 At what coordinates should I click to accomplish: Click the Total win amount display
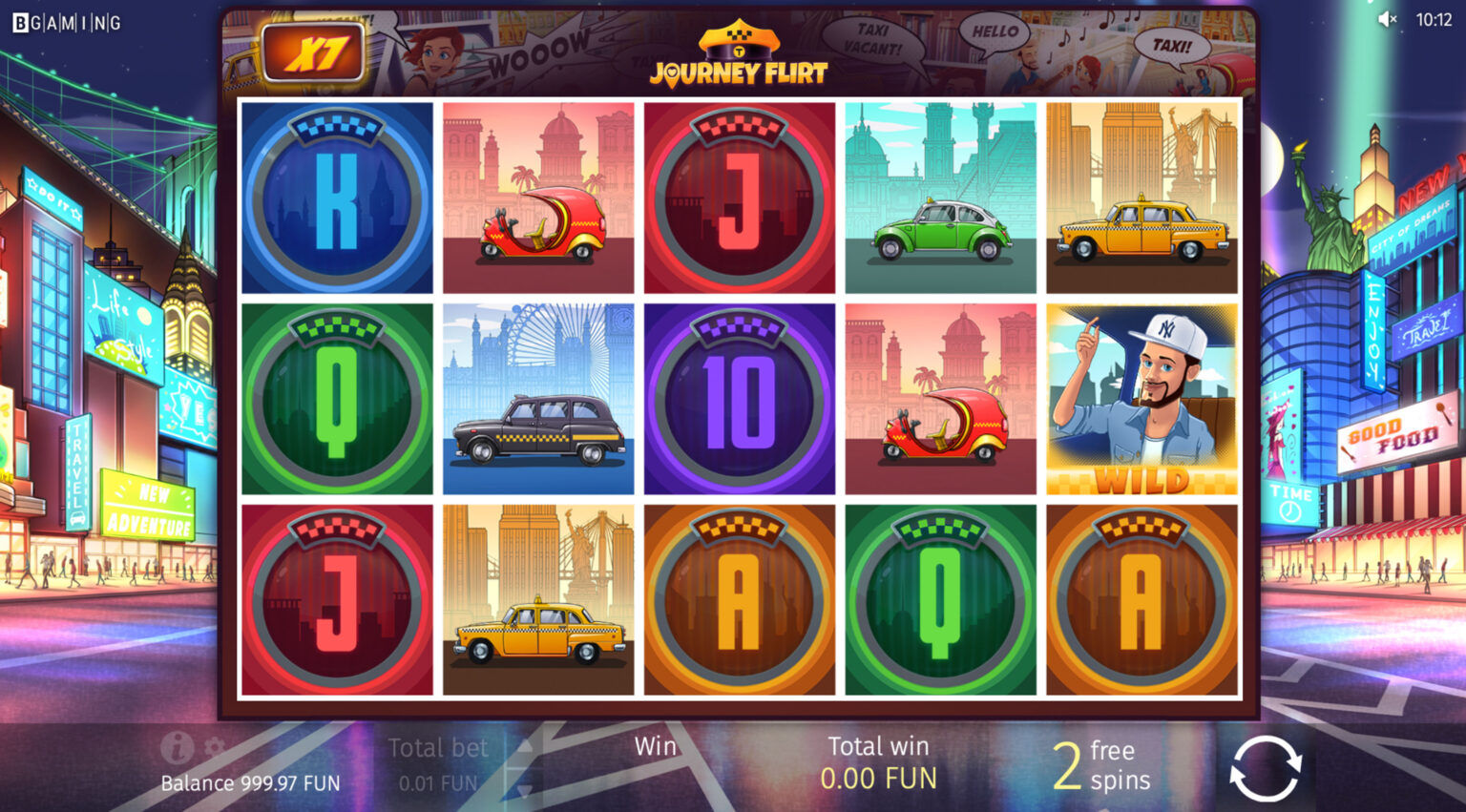878,779
